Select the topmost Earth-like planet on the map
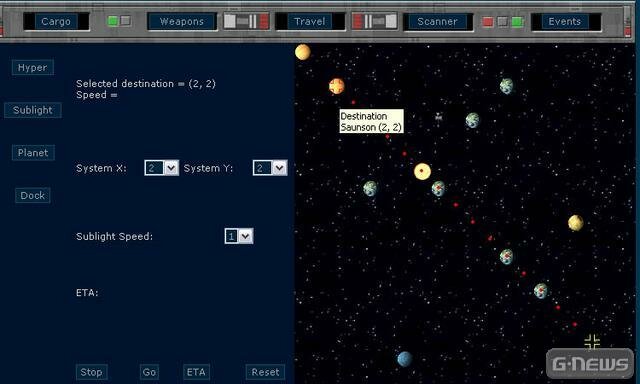This screenshot has width=640, height=384. pos(507,86)
